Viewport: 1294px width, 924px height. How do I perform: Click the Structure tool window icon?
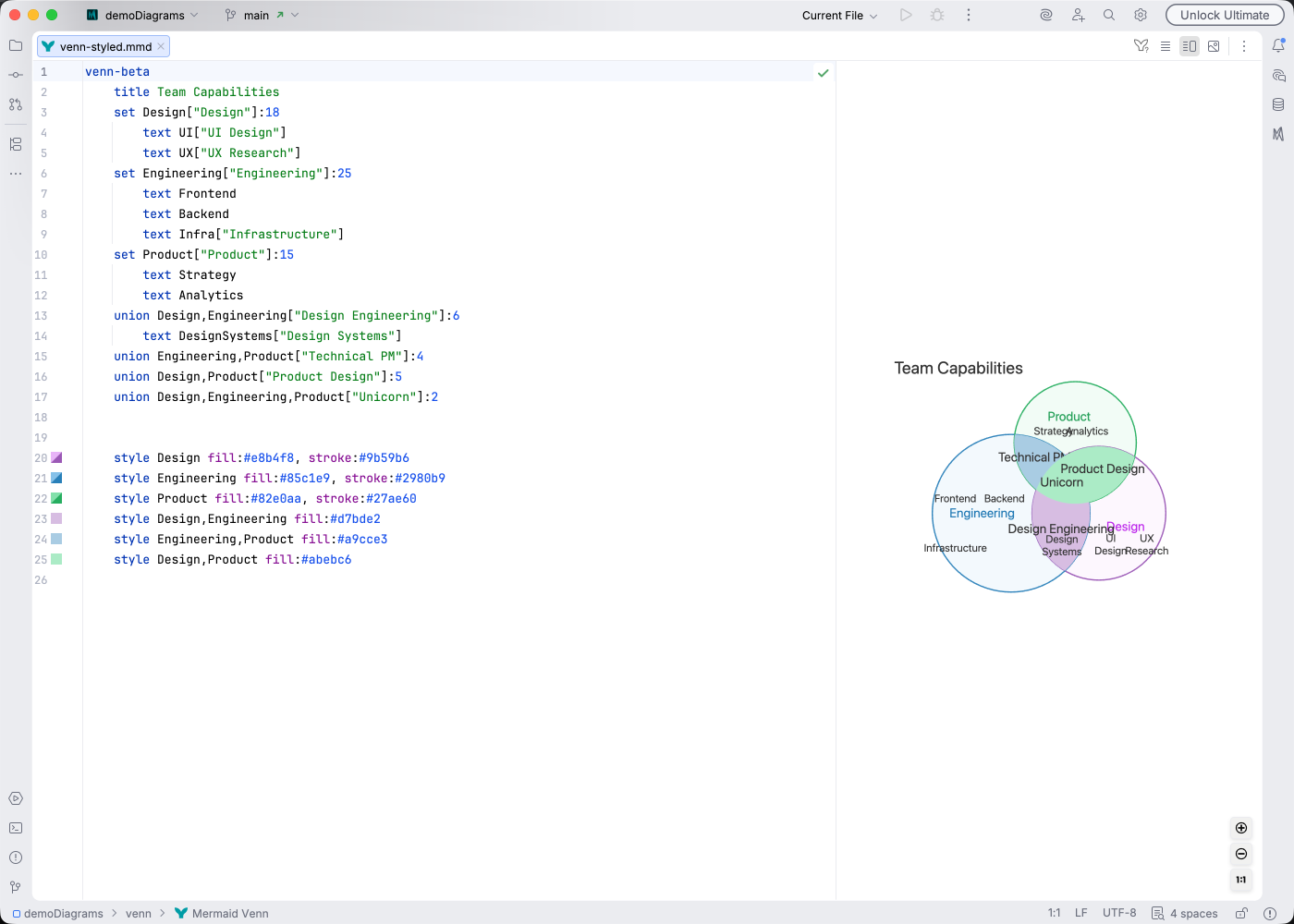pyautogui.click(x=16, y=144)
